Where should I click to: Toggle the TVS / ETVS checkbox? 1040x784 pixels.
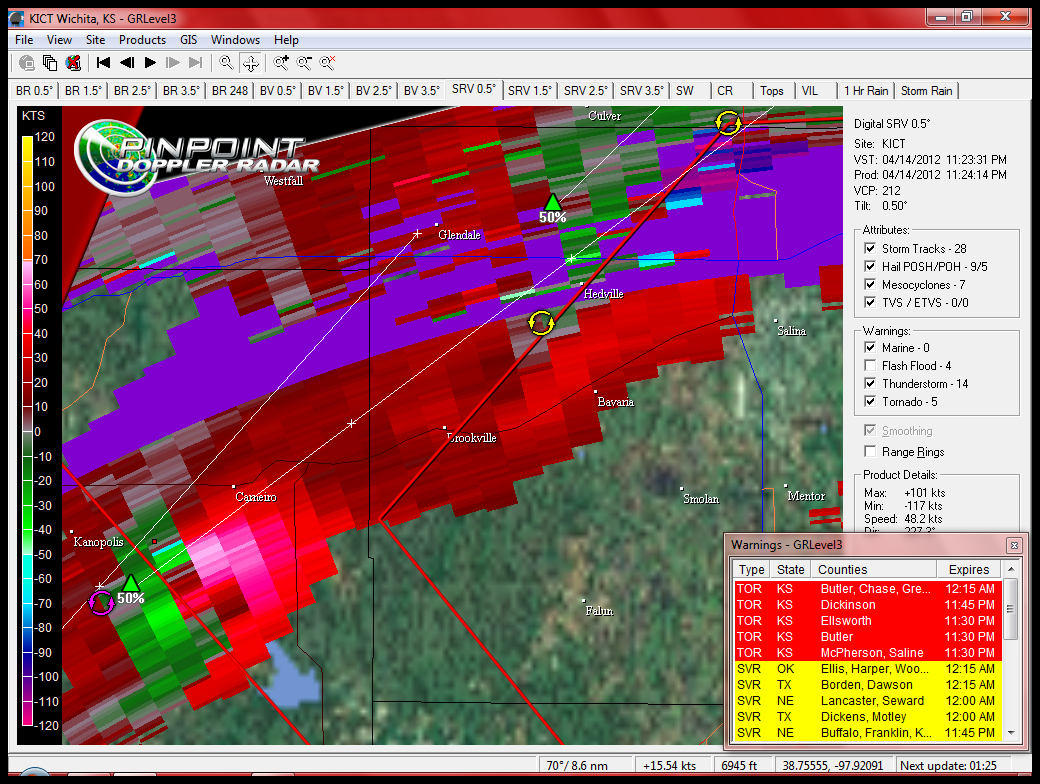(x=870, y=302)
